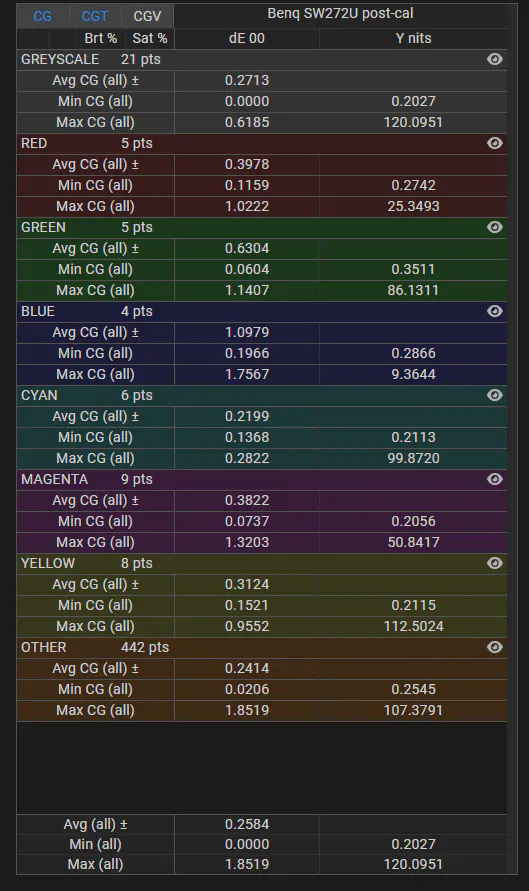Hide the GREEN group with eye icon
The image size is (529, 891).
click(495, 227)
